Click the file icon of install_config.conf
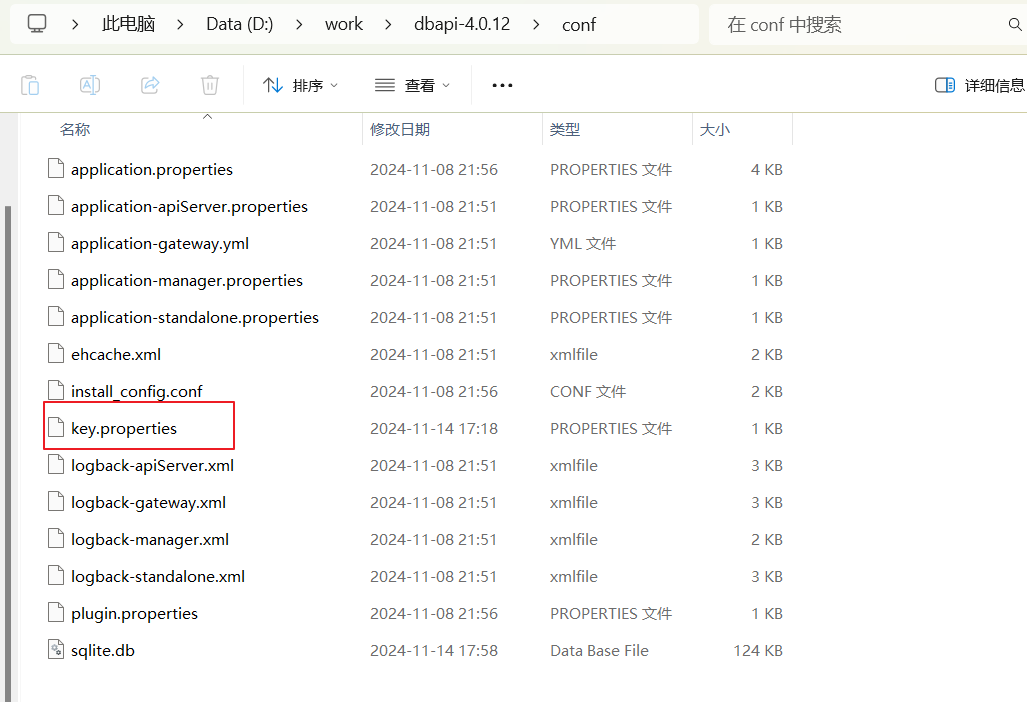 56,391
